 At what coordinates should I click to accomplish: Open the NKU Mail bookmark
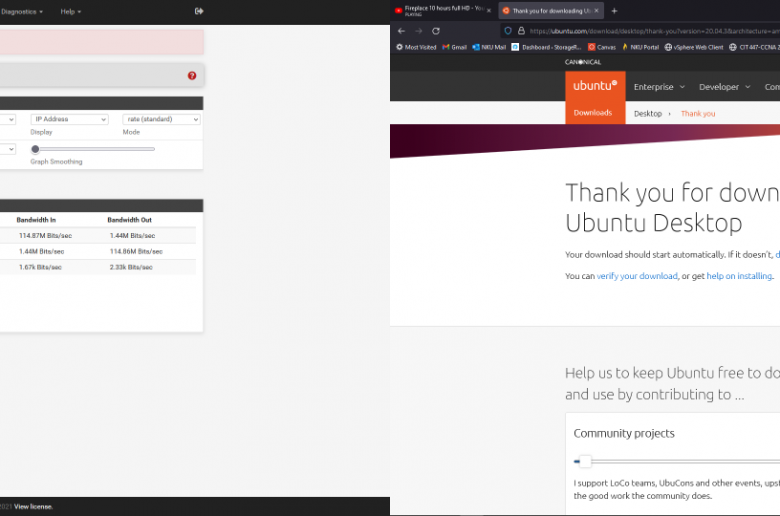[489, 47]
